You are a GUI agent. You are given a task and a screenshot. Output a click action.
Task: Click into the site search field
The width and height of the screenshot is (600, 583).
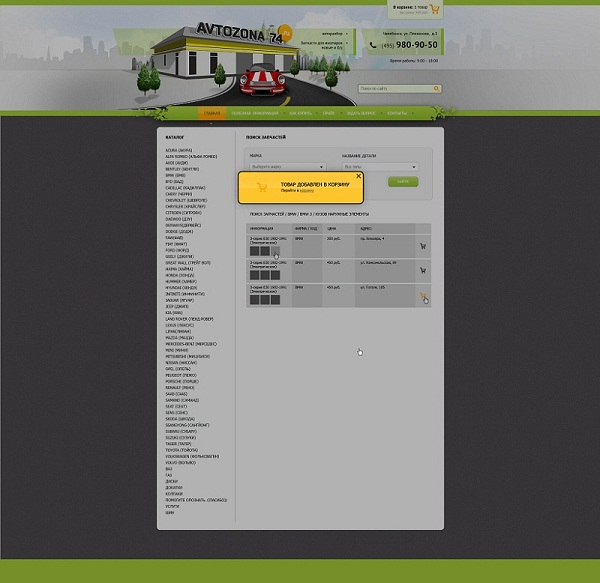tap(393, 89)
